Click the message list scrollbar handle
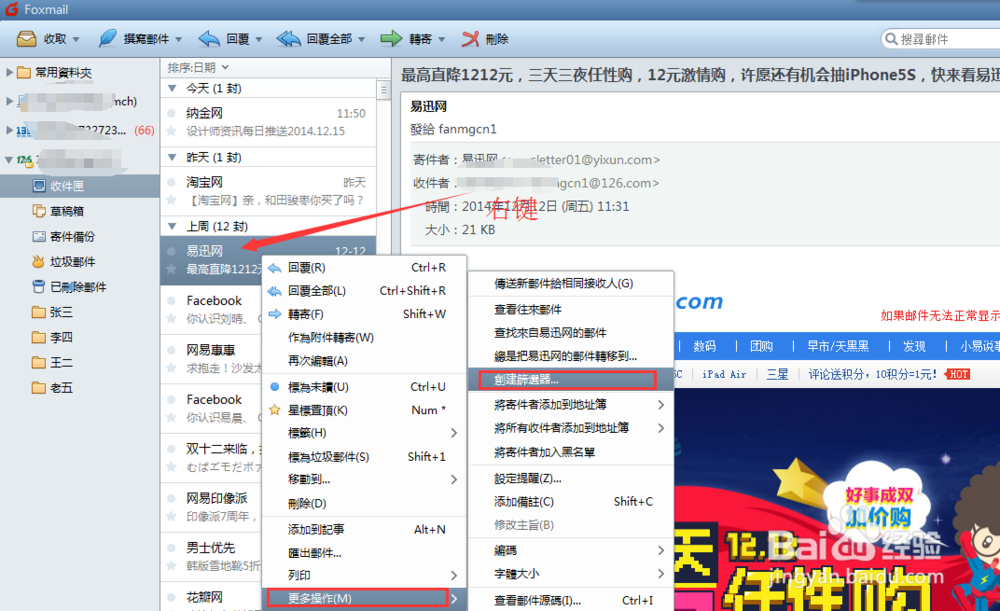 pyautogui.click(x=383, y=90)
